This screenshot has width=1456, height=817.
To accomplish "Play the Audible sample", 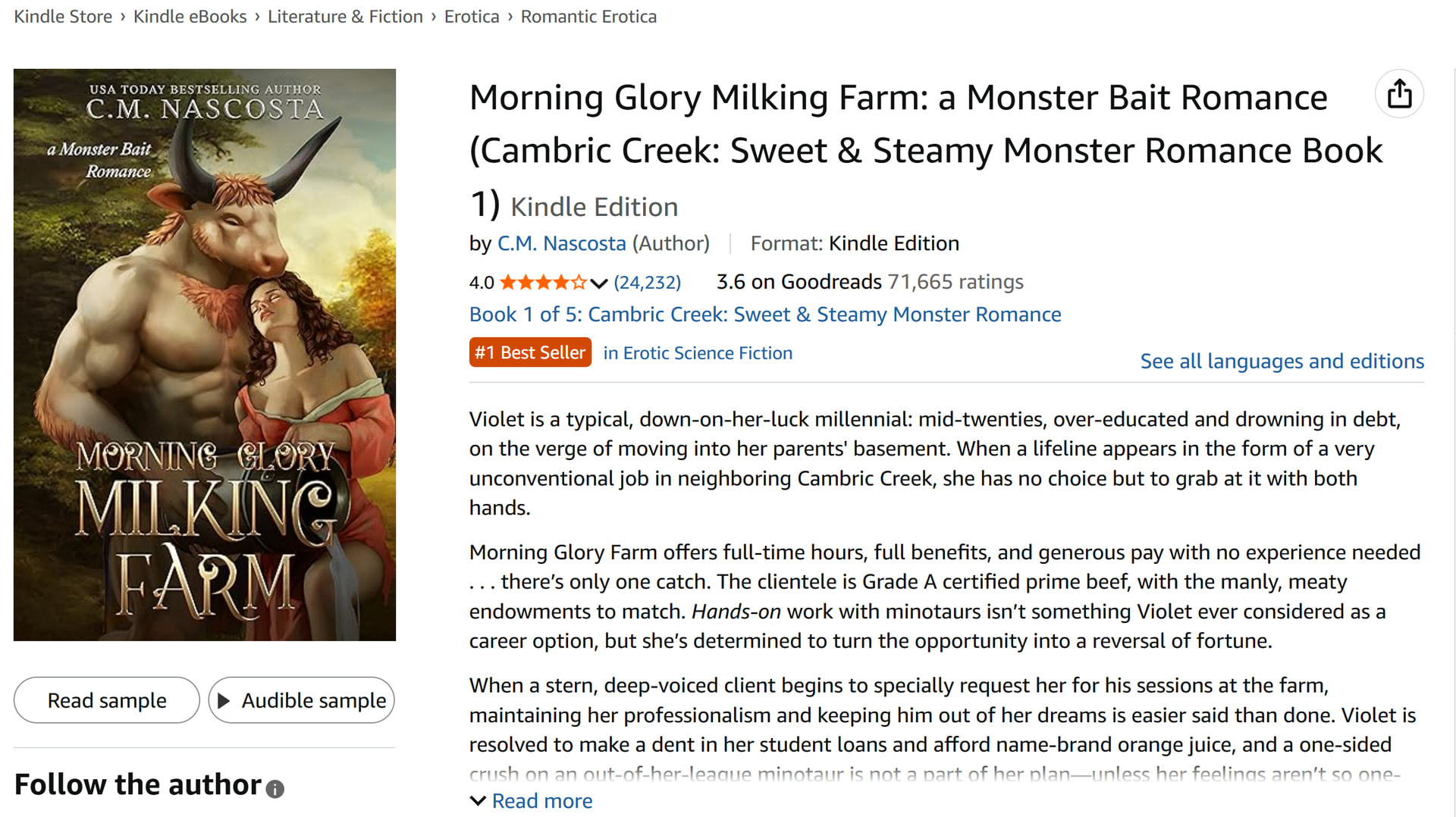I will pos(302,700).
